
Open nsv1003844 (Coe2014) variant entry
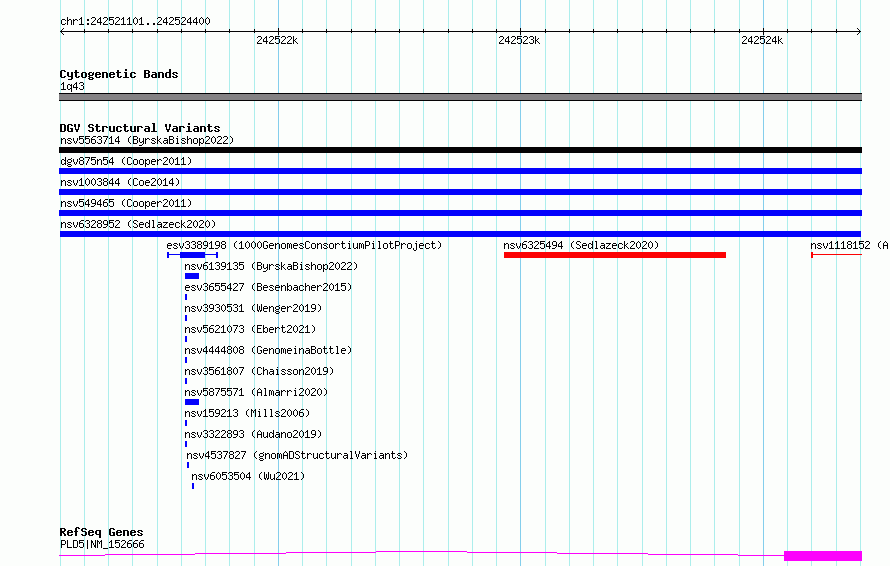[120, 182]
